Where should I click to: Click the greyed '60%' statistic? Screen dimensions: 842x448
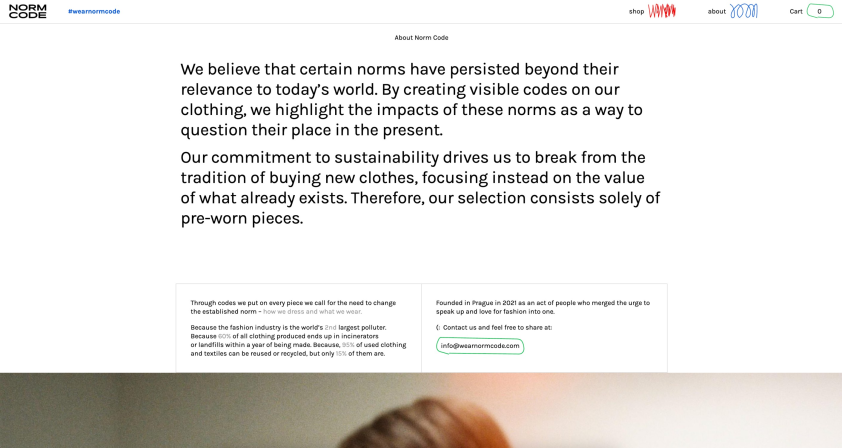pos(224,336)
